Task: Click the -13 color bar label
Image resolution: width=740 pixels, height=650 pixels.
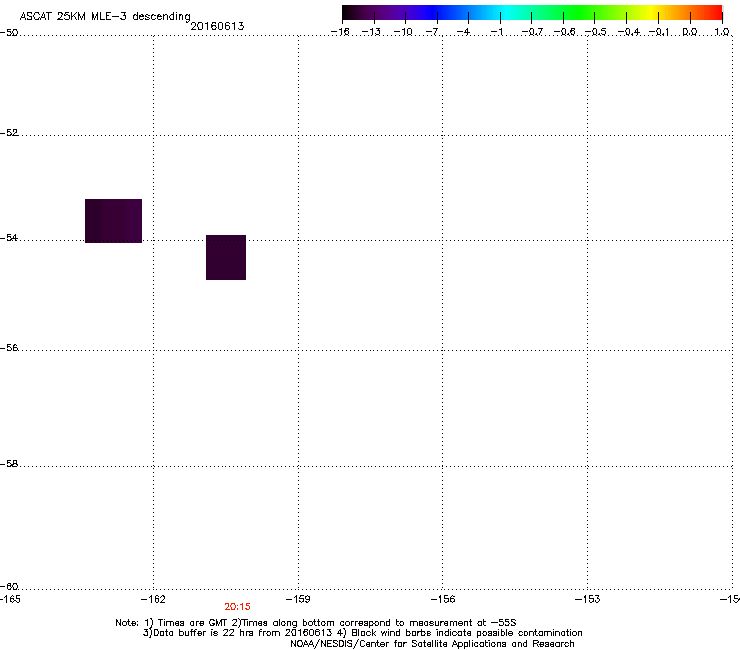Action: [x=371, y=32]
